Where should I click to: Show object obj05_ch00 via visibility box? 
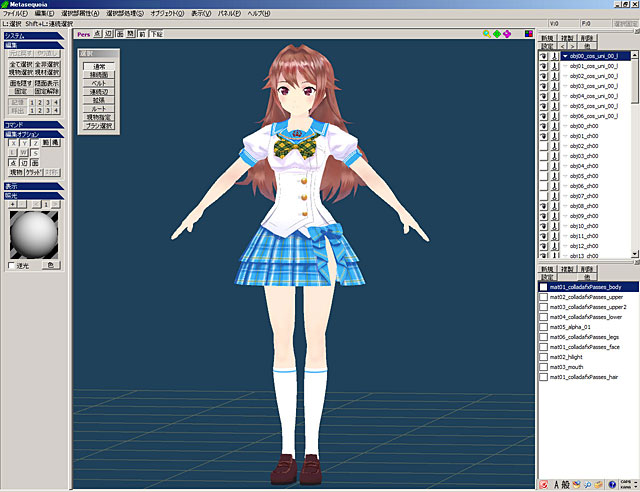click(x=544, y=176)
